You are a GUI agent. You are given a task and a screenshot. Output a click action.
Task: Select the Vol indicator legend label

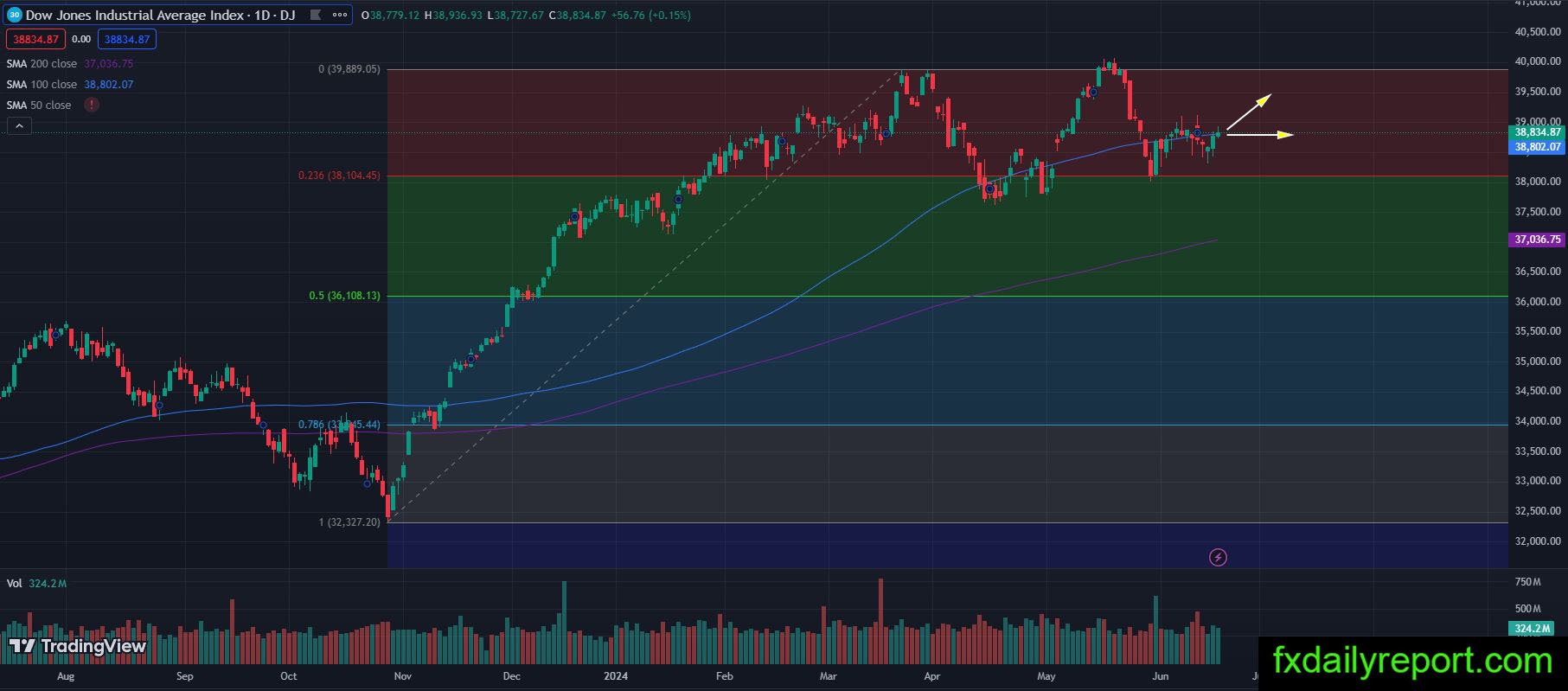point(14,583)
